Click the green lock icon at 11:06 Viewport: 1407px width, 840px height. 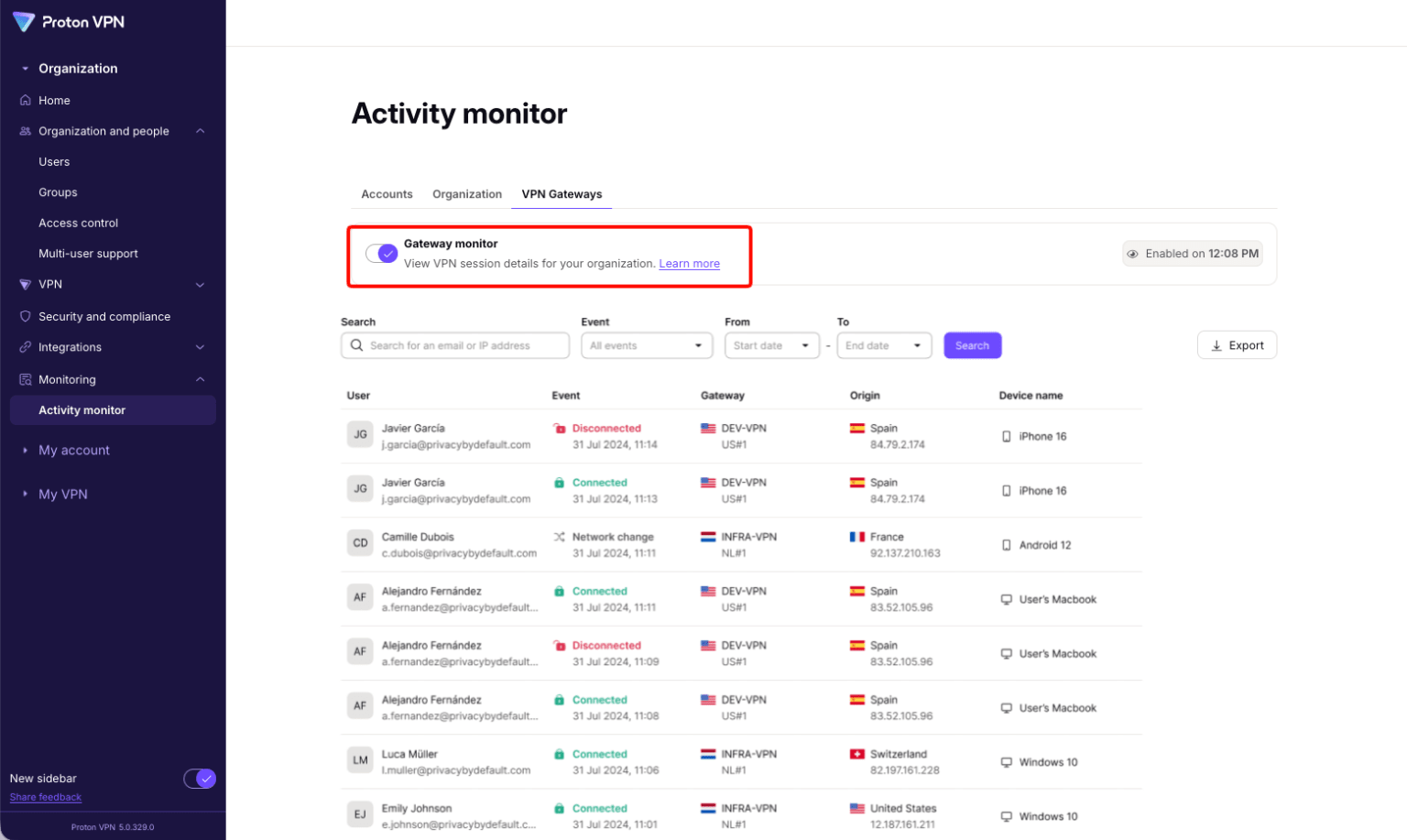559,755
